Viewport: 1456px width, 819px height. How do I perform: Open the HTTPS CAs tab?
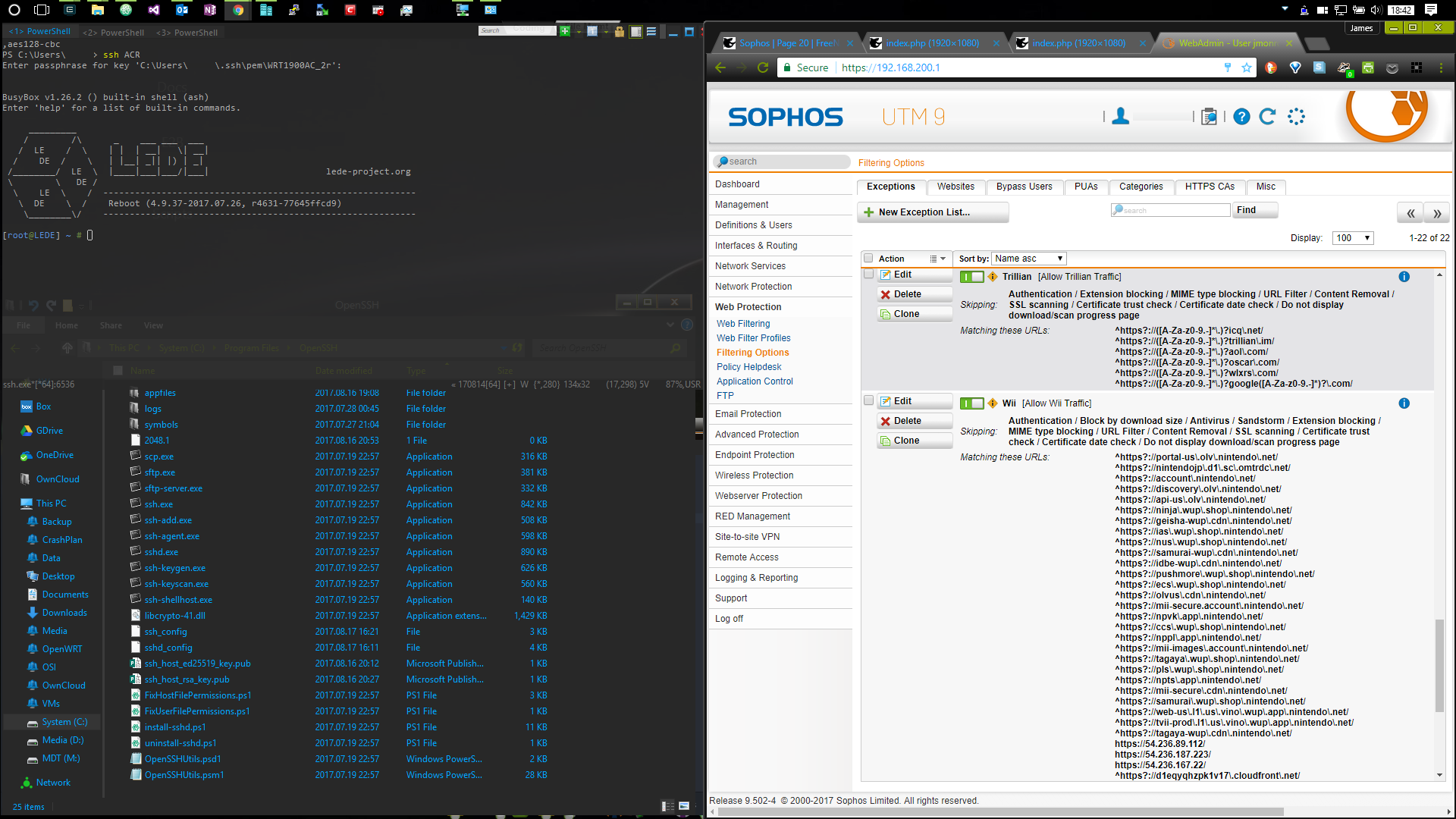coord(1210,187)
